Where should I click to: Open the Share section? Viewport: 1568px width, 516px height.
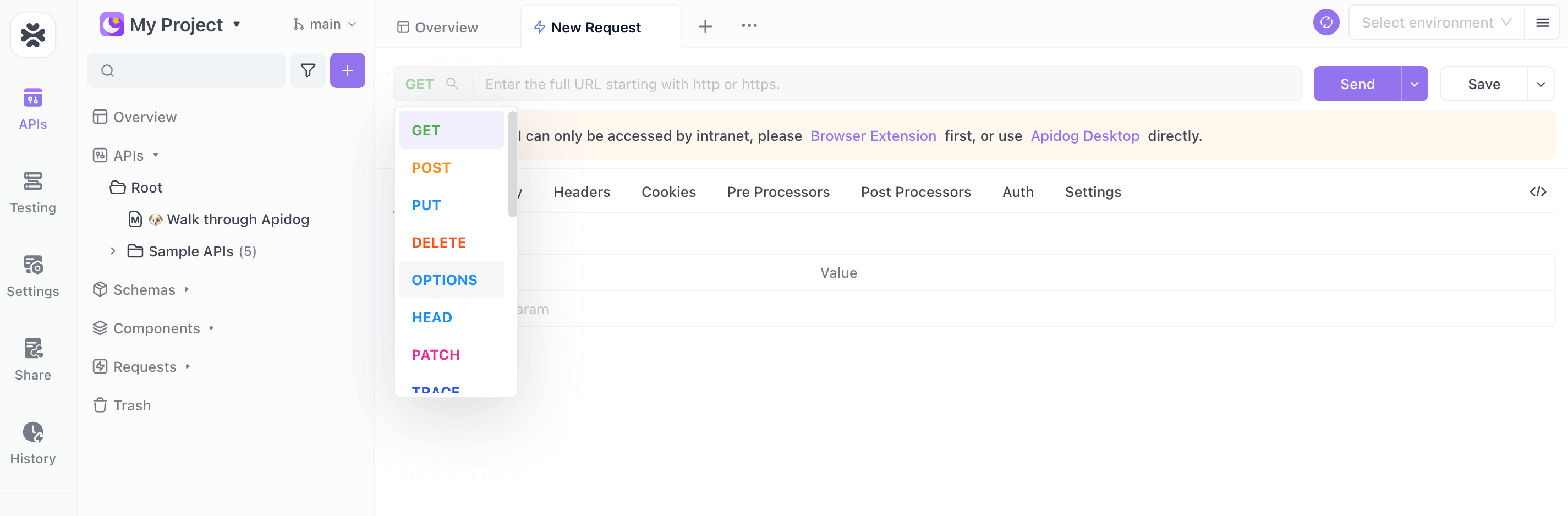[32, 359]
